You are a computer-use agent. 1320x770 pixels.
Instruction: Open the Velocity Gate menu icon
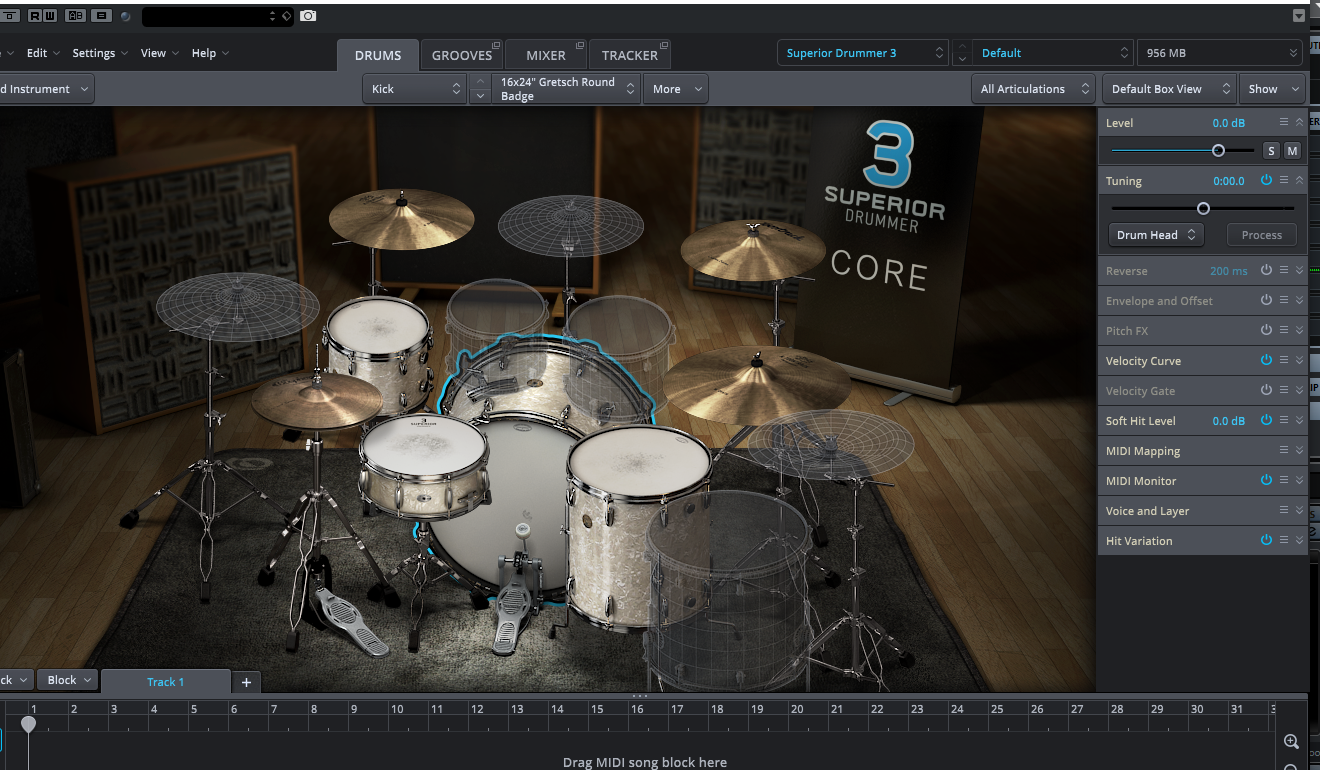point(1284,390)
